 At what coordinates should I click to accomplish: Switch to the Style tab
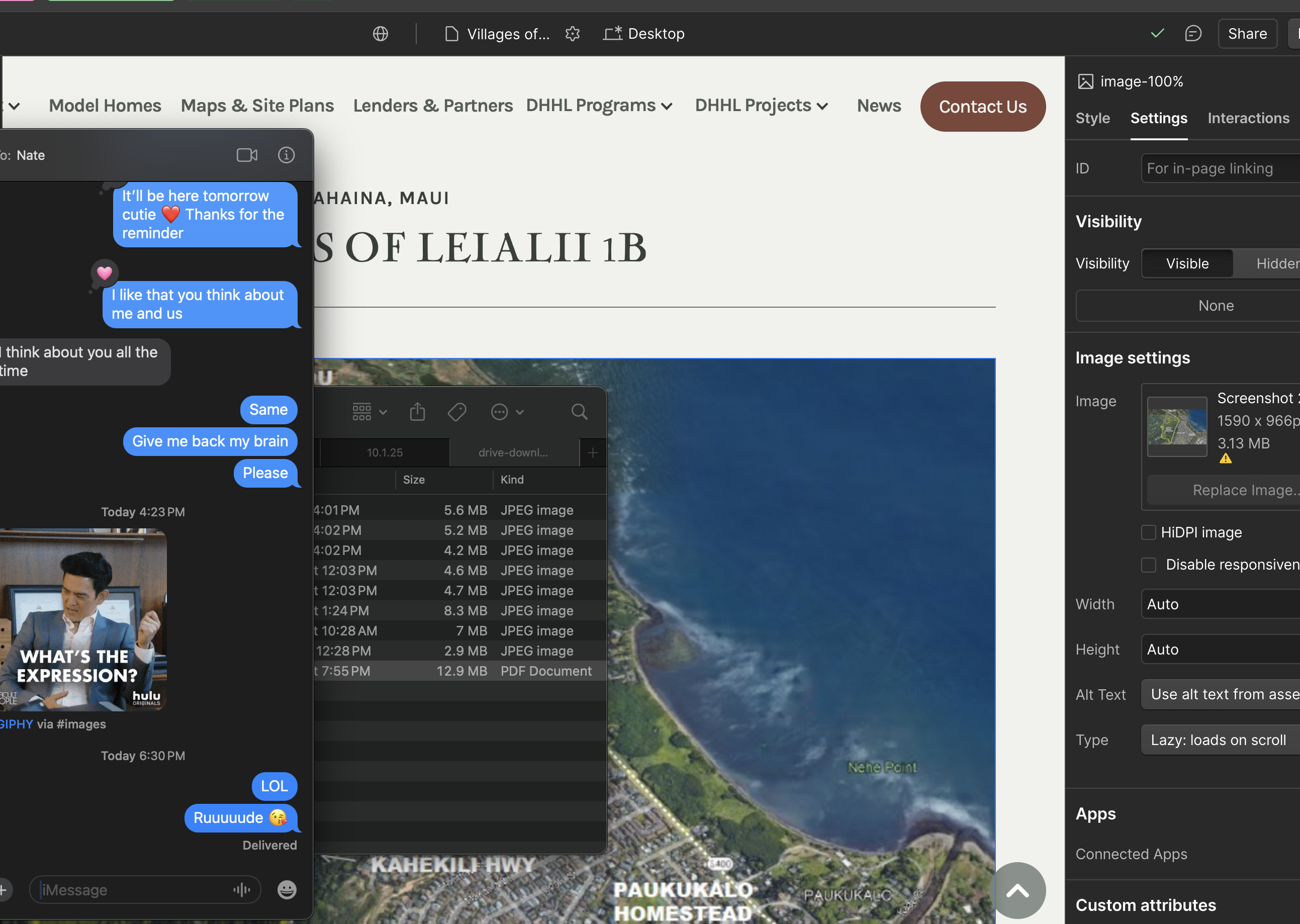pyautogui.click(x=1092, y=118)
